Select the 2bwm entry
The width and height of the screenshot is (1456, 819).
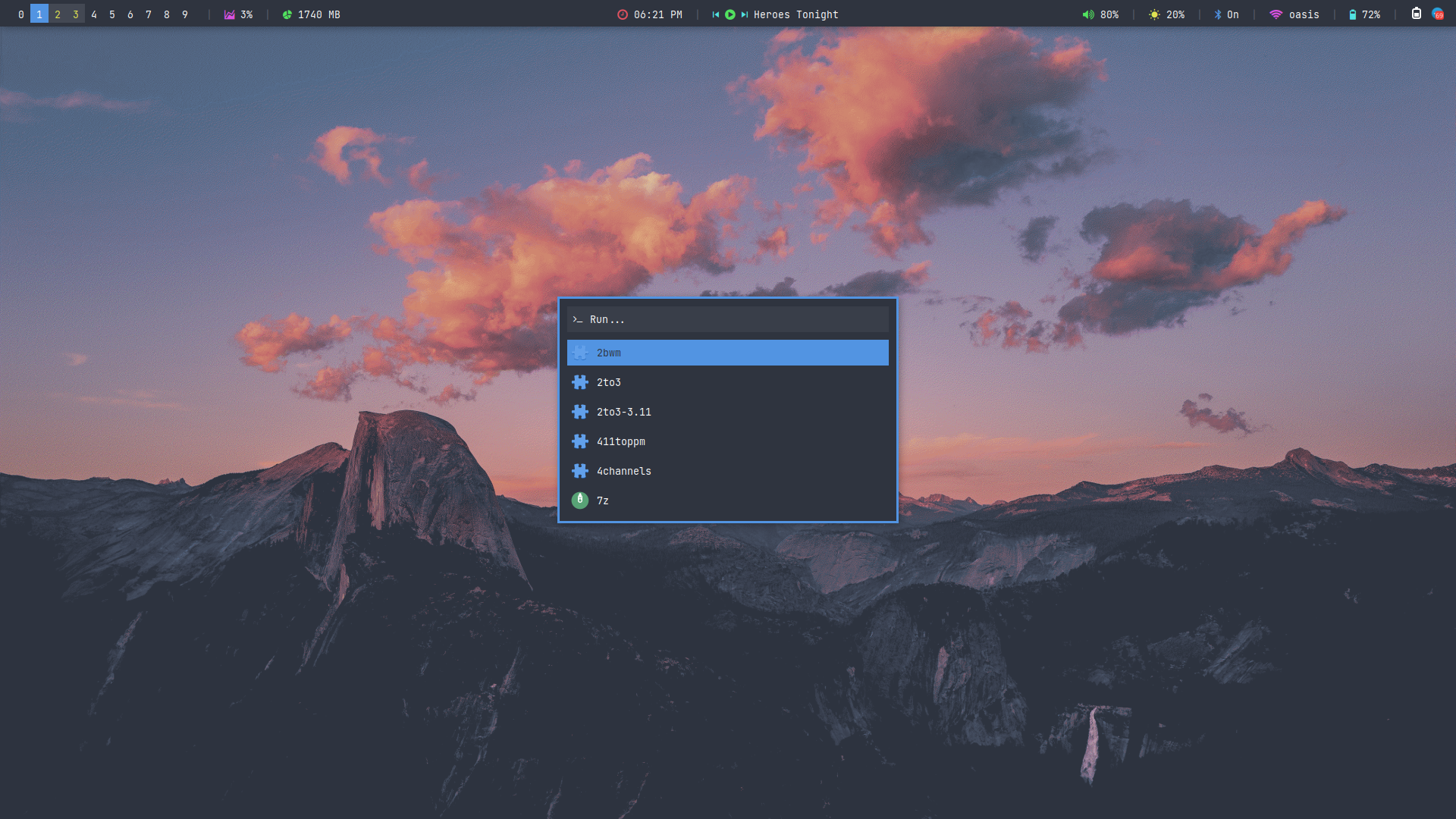pos(727,353)
